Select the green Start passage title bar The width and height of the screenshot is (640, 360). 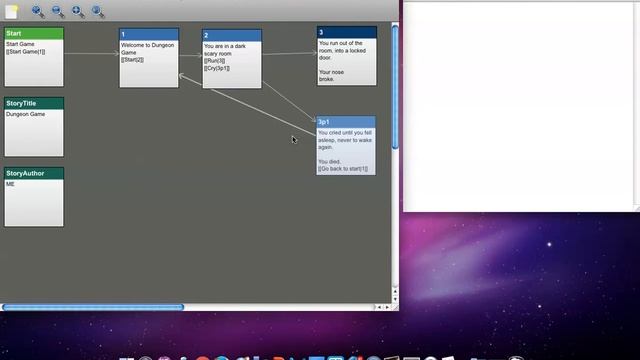(x=34, y=33)
